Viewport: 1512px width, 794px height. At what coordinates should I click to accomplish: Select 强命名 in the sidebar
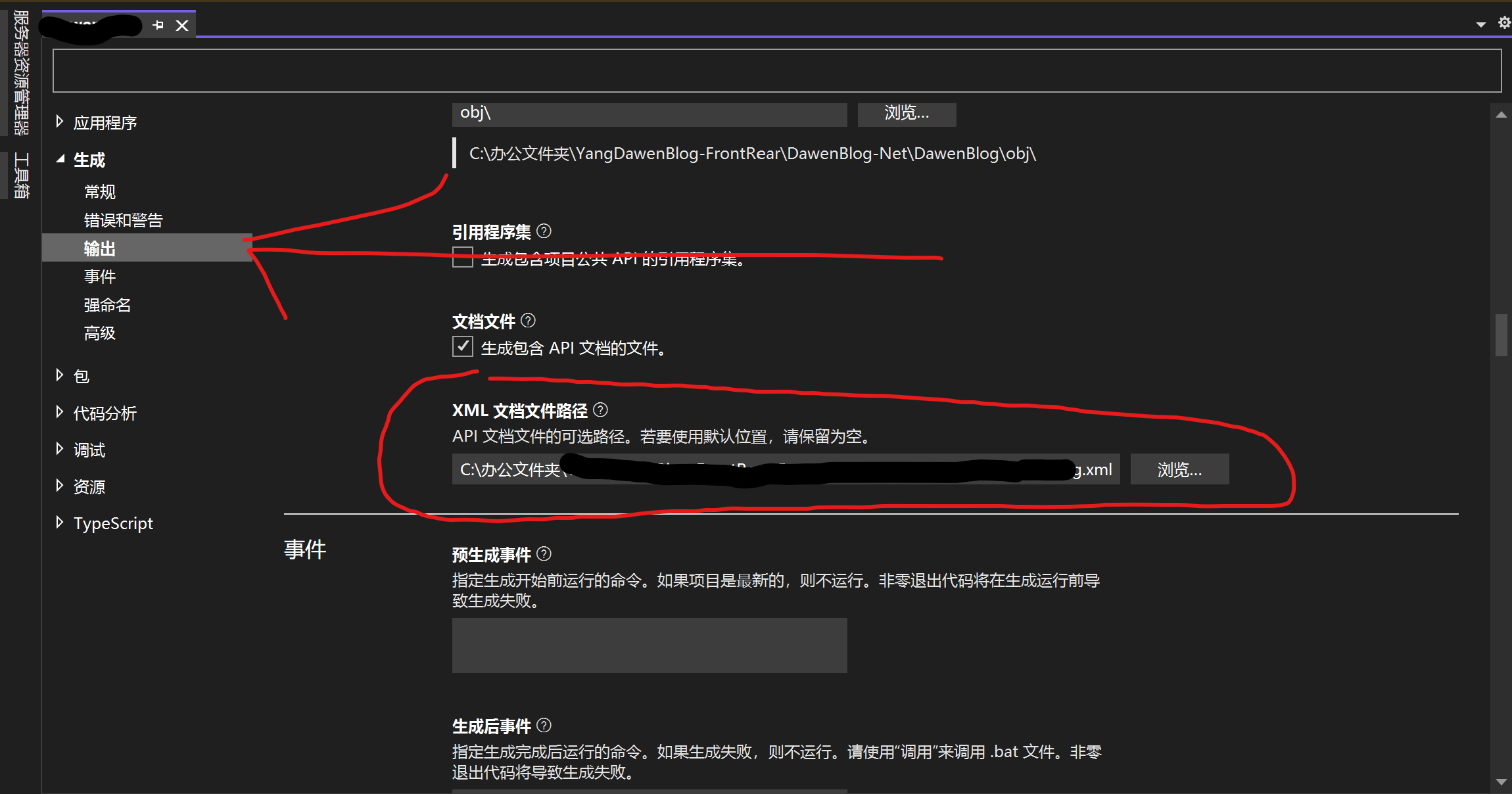click(108, 305)
